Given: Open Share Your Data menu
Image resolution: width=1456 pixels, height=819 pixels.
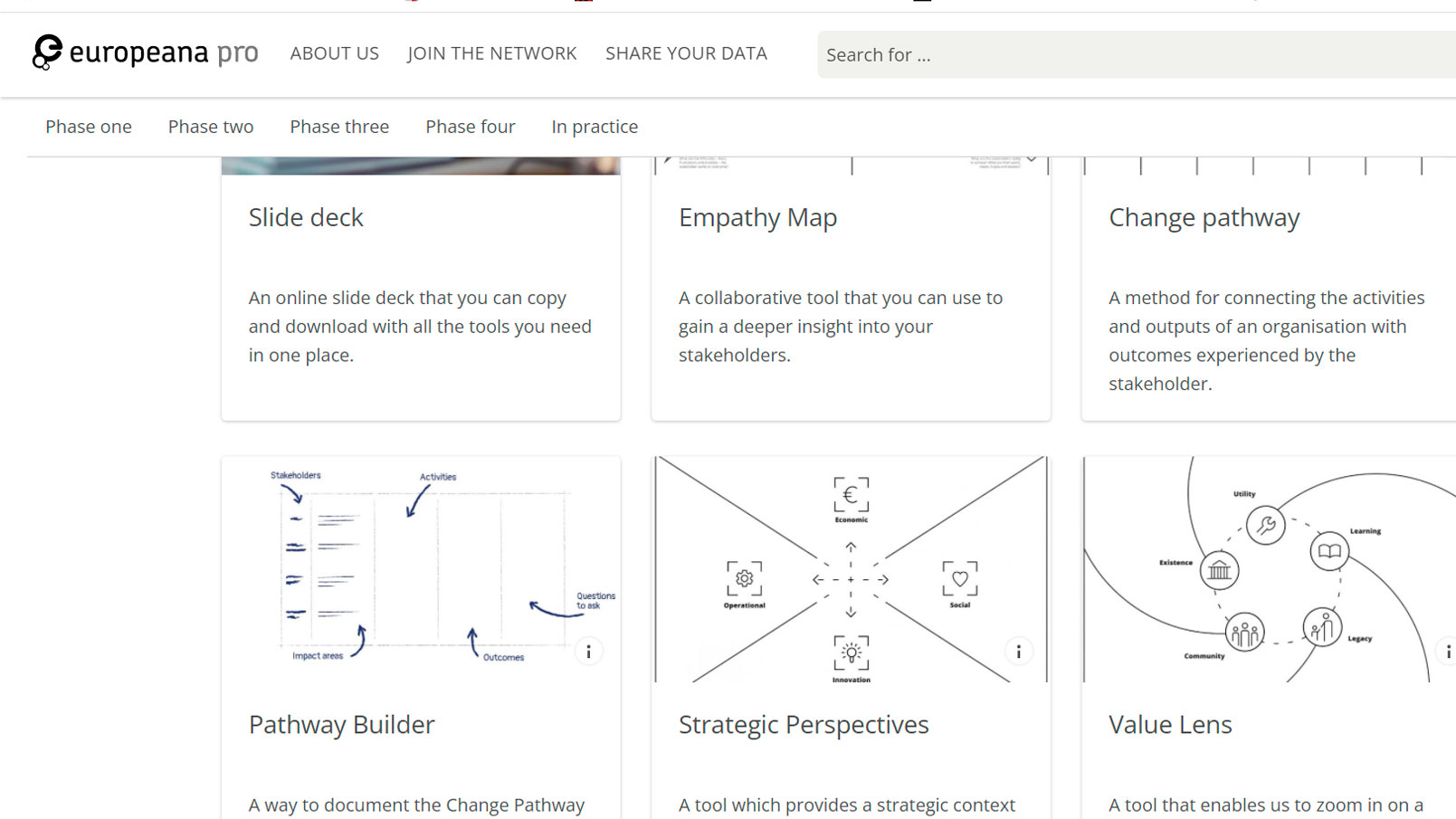Looking at the screenshot, I should 686,53.
